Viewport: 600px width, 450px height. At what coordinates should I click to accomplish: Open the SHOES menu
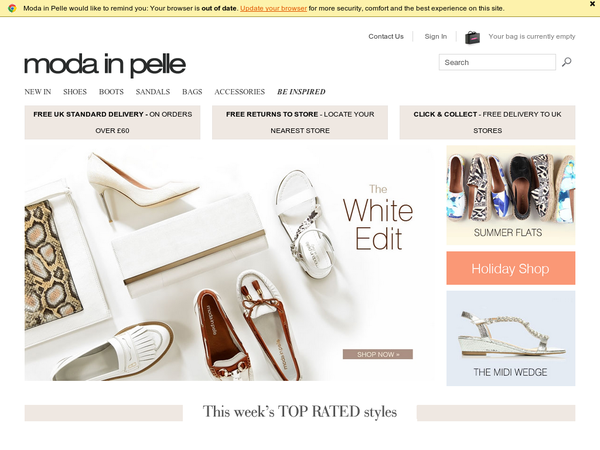tap(75, 92)
